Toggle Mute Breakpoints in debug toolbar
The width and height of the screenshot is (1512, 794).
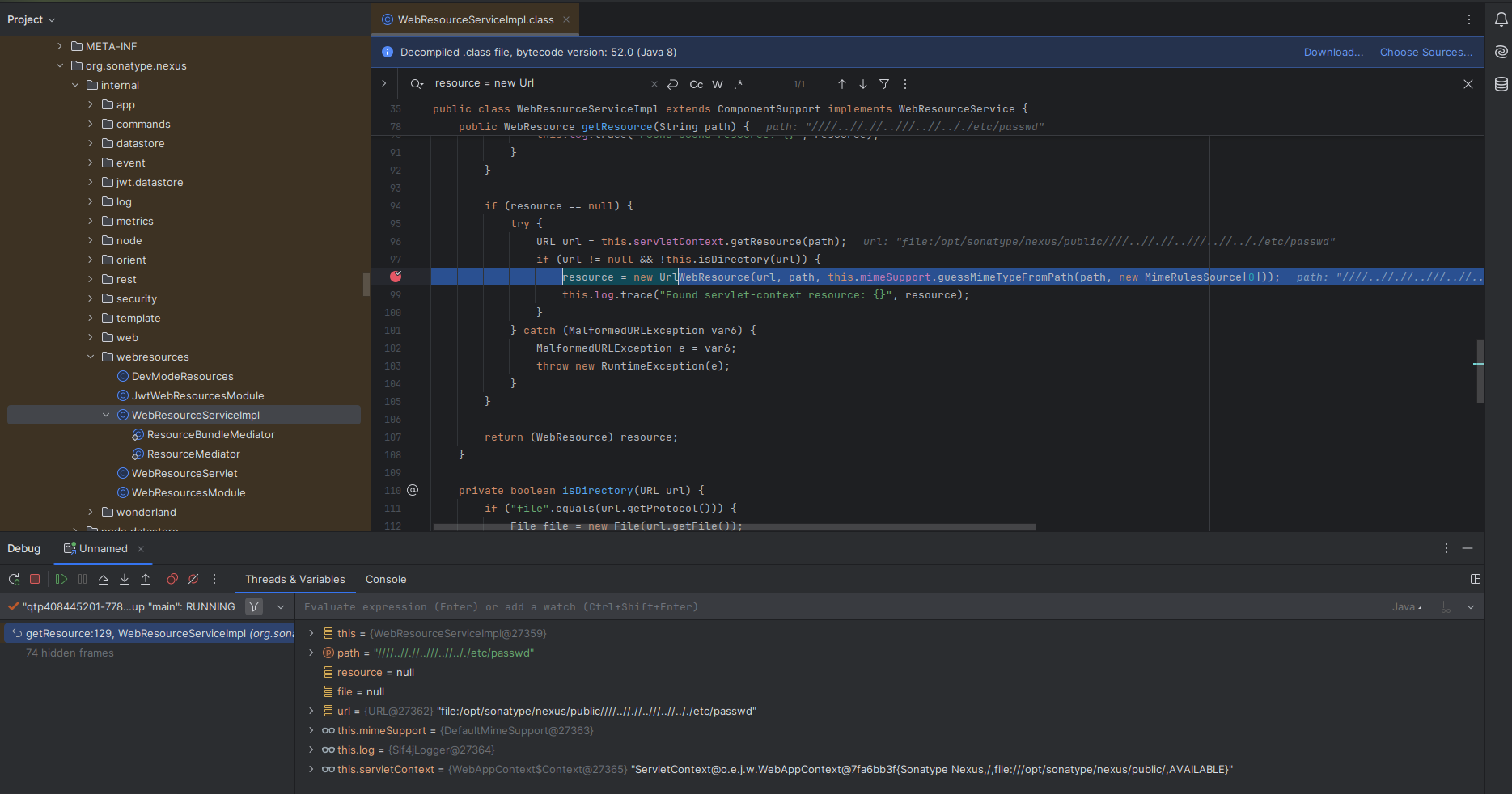tap(193, 579)
